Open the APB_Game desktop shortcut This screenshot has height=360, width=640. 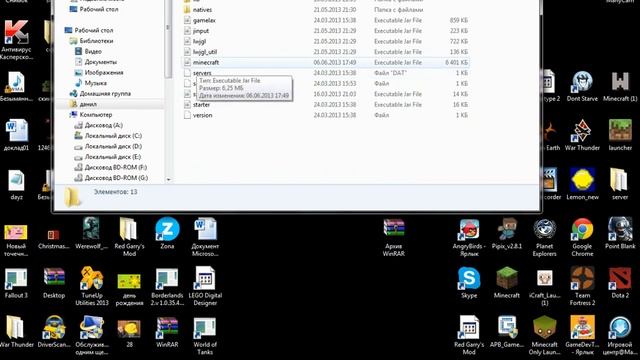pyautogui.click(x=507, y=332)
